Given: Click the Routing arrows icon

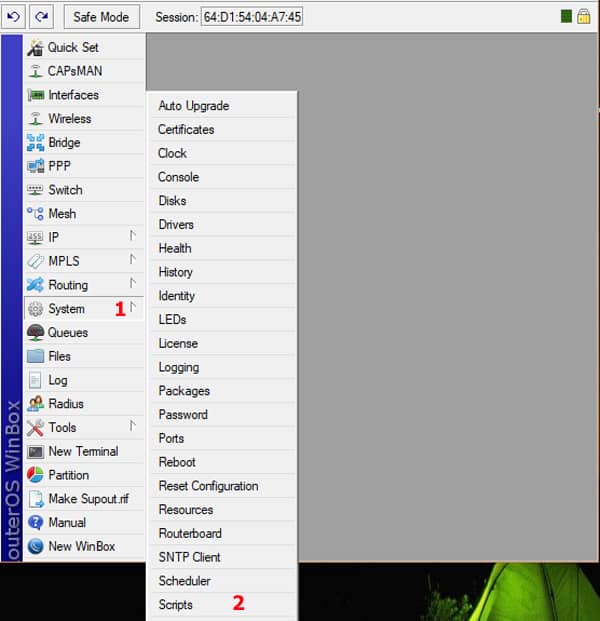Looking at the screenshot, I should tap(35, 285).
